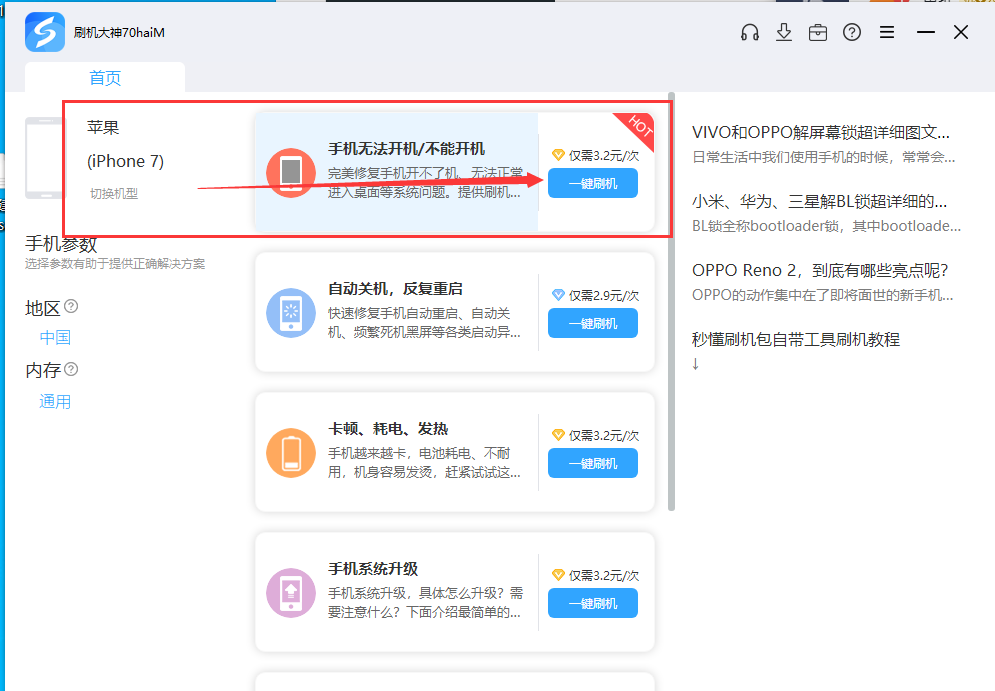The image size is (995, 691).
Task: Click the help icon beside 地区
Action: [71, 306]
